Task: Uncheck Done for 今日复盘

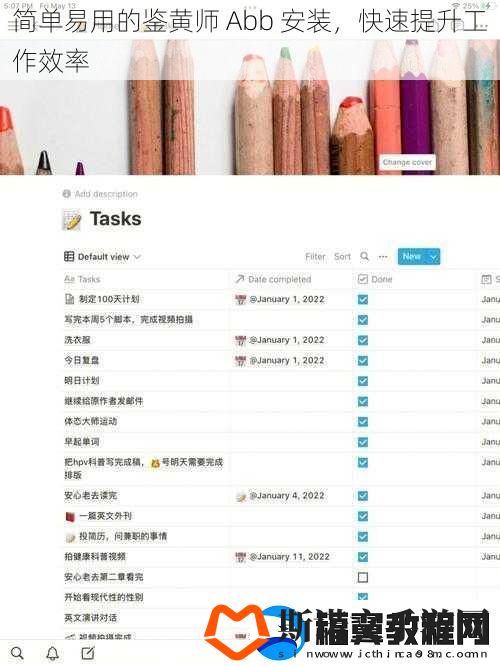Action: [363, 361]
